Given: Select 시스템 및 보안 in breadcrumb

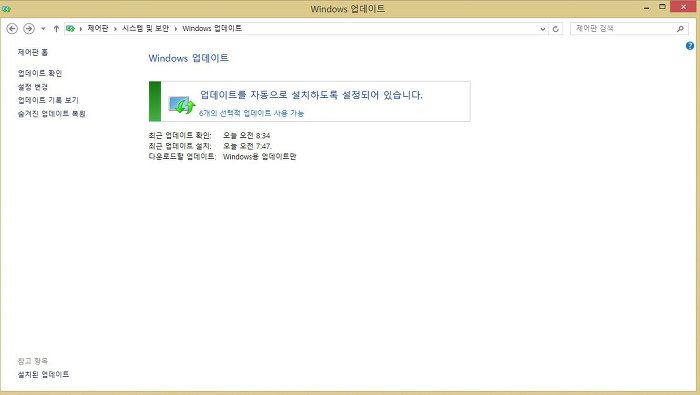Looking at the screenshot, I should tap(146, 29).
